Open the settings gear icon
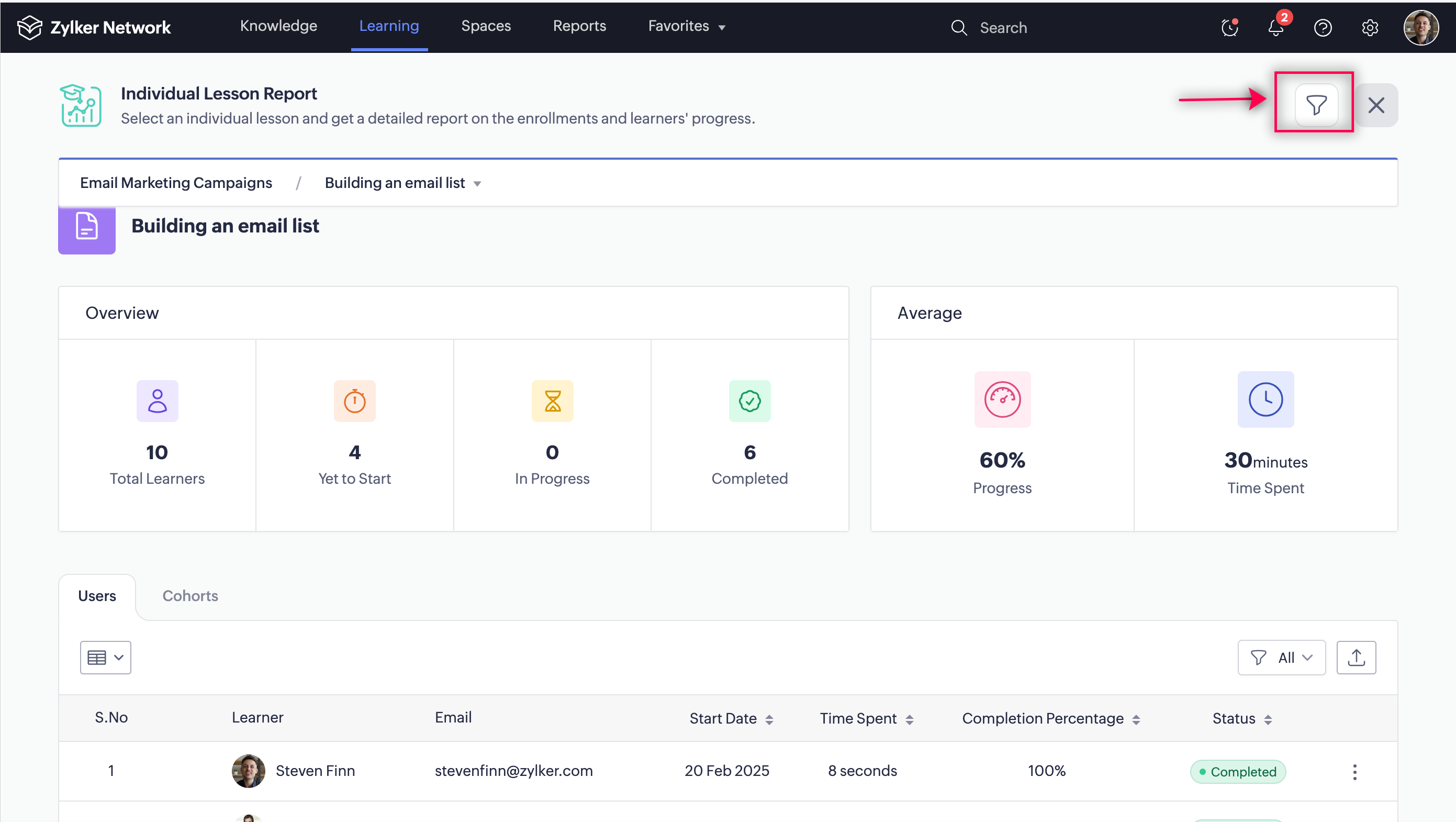1456x822 pixels. (x=1370, y=27)
